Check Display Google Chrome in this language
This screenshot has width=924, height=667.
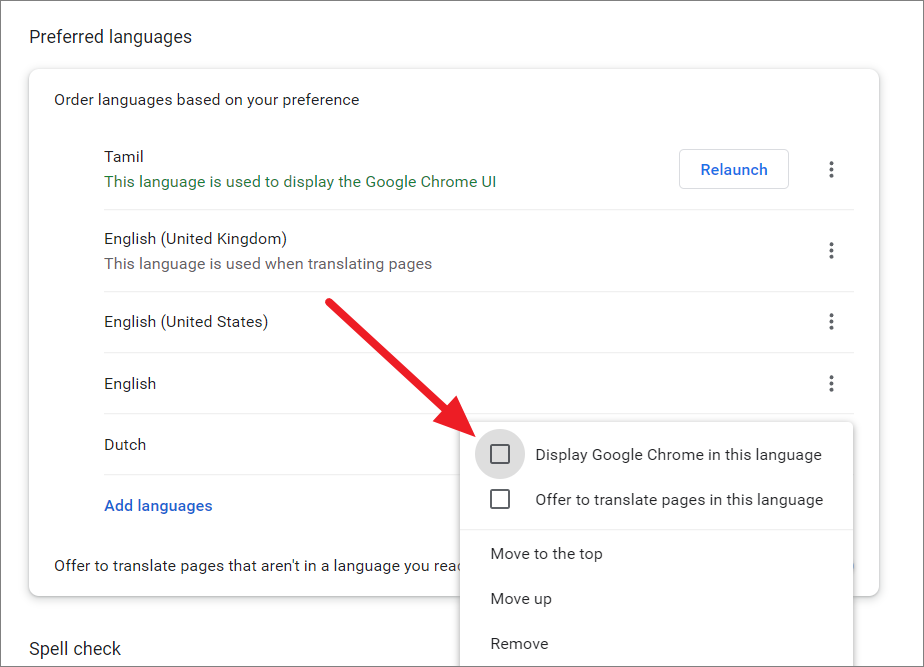click(500, 454)
